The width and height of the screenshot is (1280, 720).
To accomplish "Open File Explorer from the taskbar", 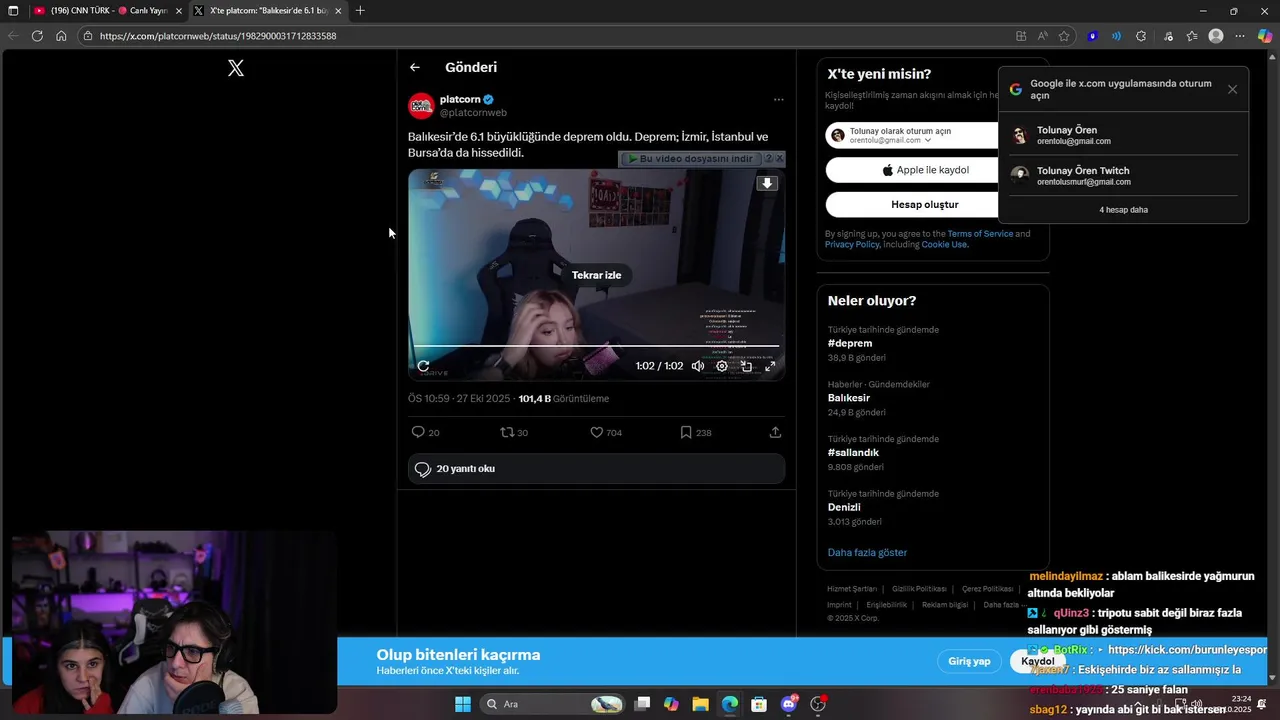I will pos(700,704).
